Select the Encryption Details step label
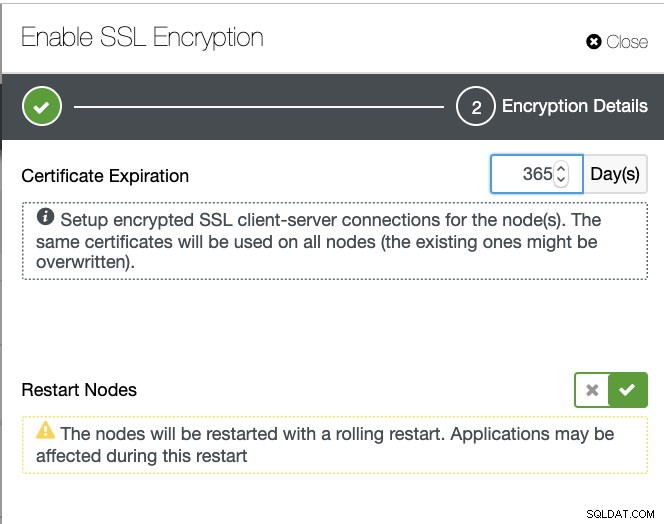664x524 pixels. coord(575,106)
